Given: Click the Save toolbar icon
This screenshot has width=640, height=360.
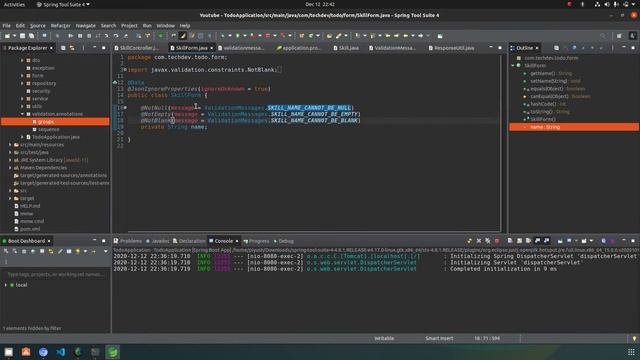Looking at the screenshot, I should (x=22, y=36).
